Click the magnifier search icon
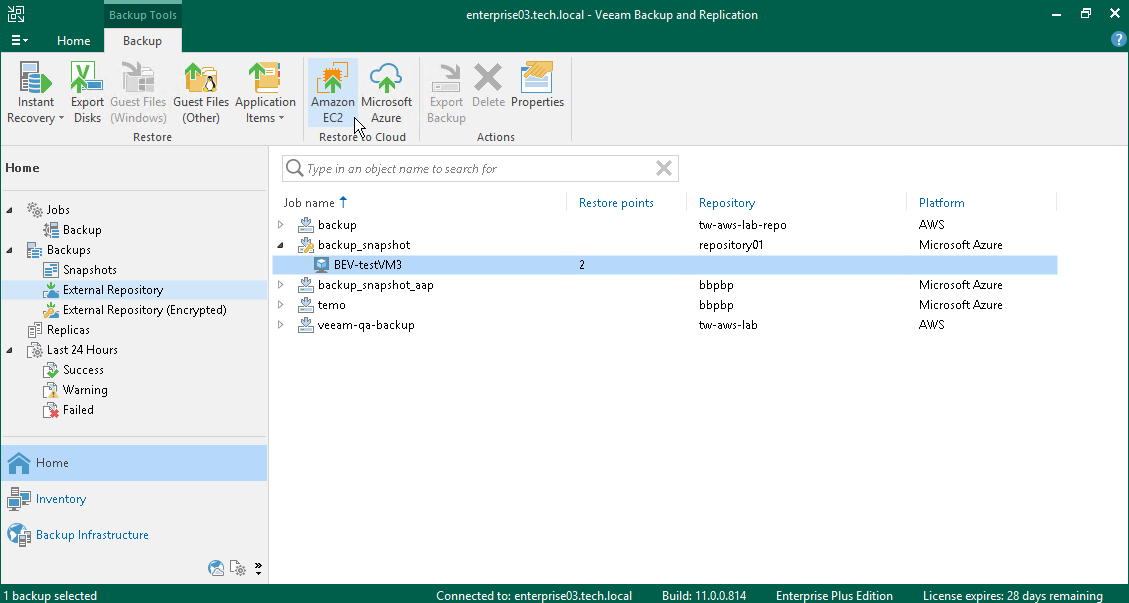Screen dimensions: 1129x603 click(x=294, y=169)
